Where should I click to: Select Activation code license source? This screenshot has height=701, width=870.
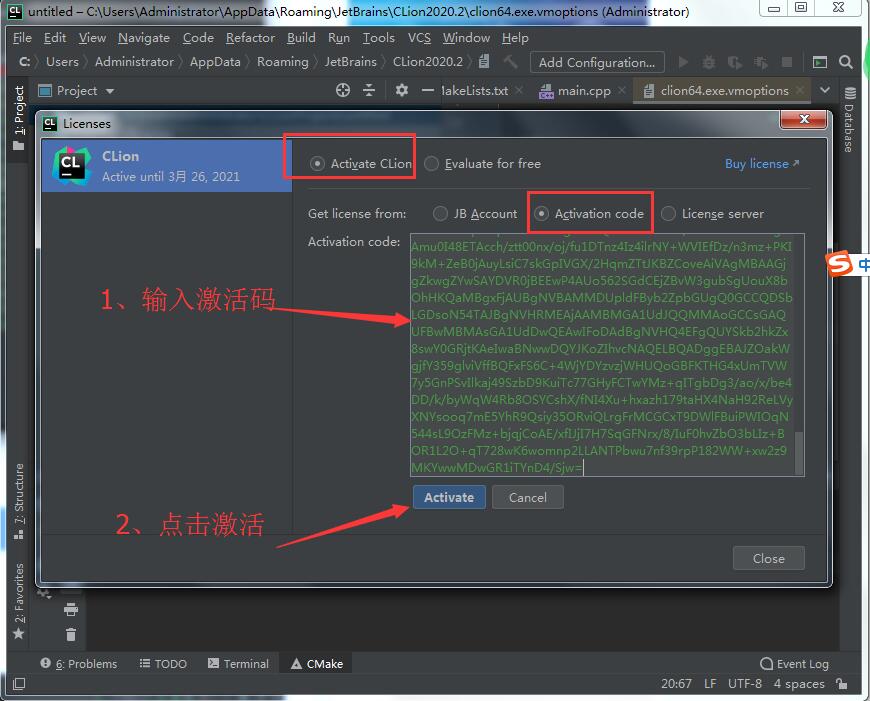point(541,214)
